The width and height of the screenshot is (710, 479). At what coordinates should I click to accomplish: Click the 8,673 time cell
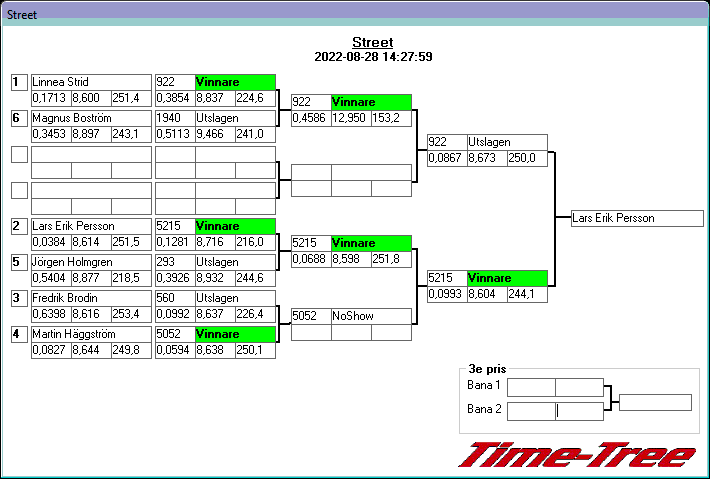[487, 158]
